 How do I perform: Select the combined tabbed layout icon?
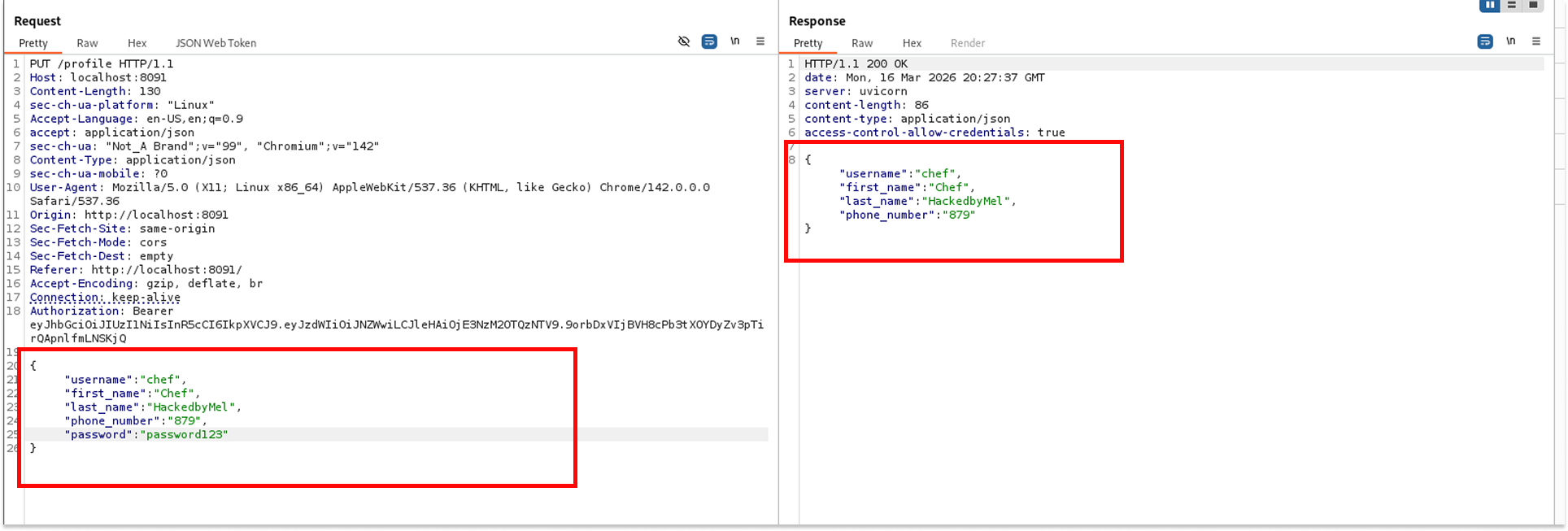[x=1533, y=5]
